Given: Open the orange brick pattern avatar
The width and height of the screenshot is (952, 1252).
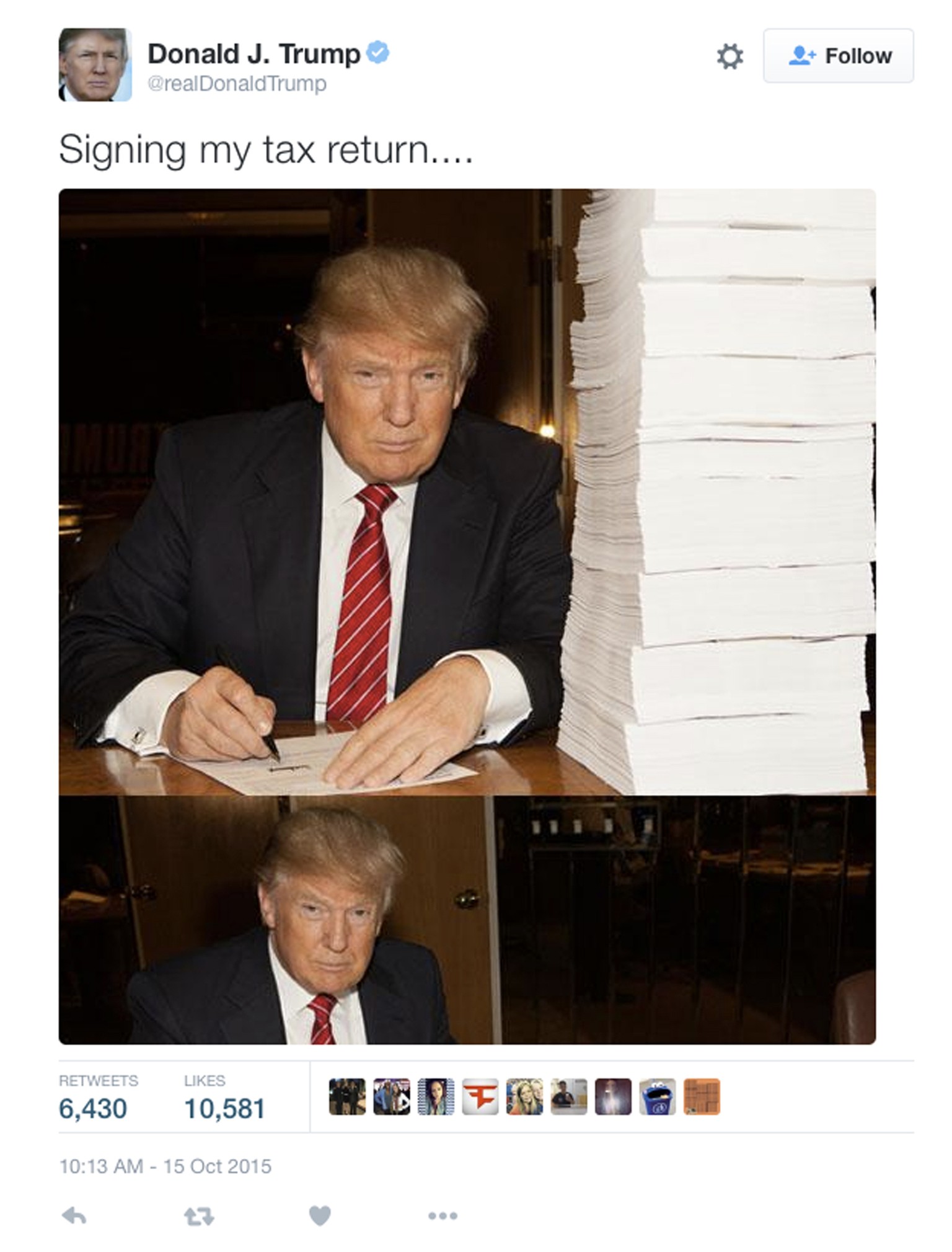Looking at the screenshot, I should pyautogui.click(x=702, y=1096).
